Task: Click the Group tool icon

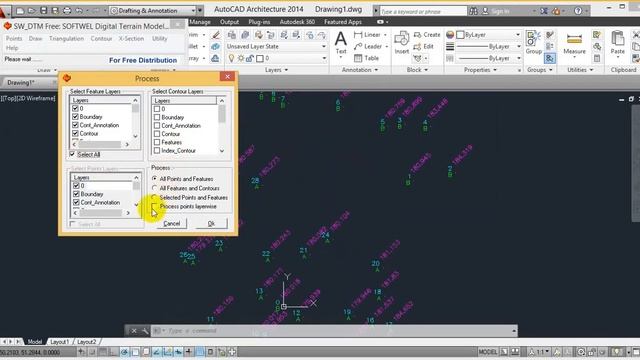Action: [x=533, y=43]
